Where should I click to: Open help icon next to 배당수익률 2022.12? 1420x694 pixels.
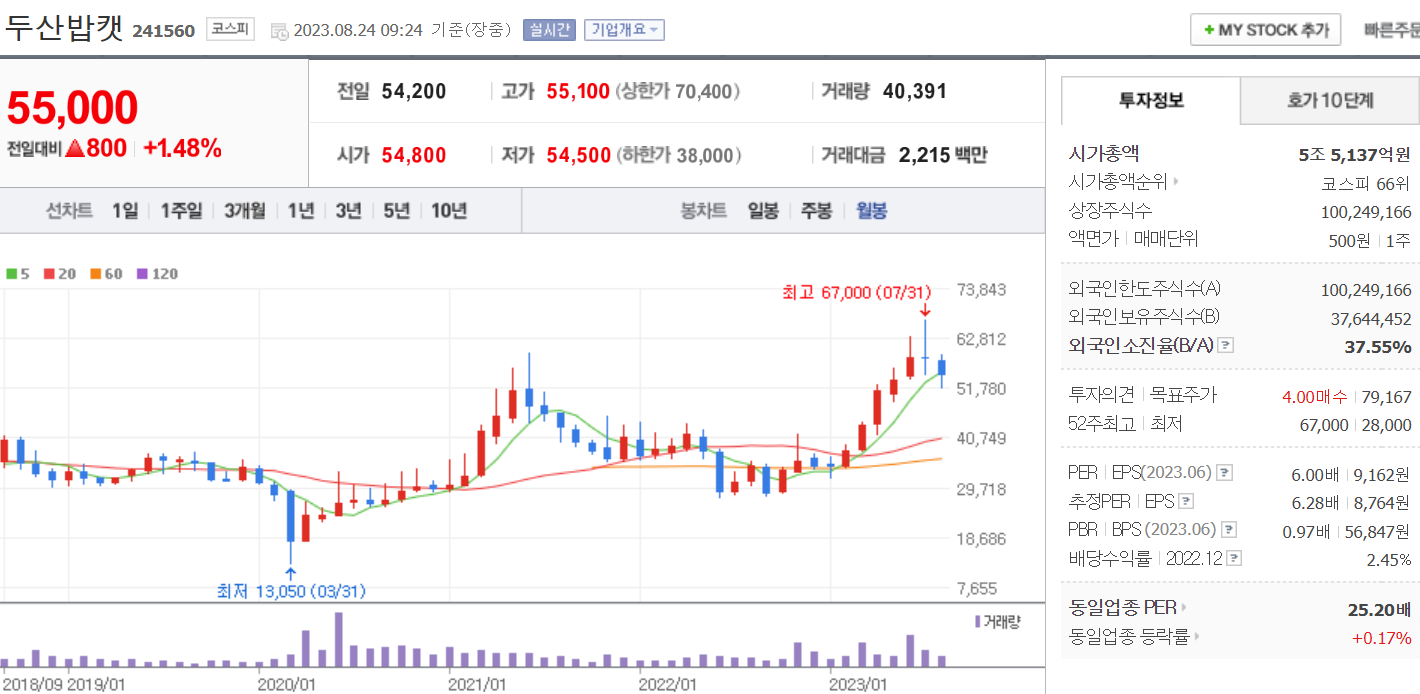tap(1235, 558)
